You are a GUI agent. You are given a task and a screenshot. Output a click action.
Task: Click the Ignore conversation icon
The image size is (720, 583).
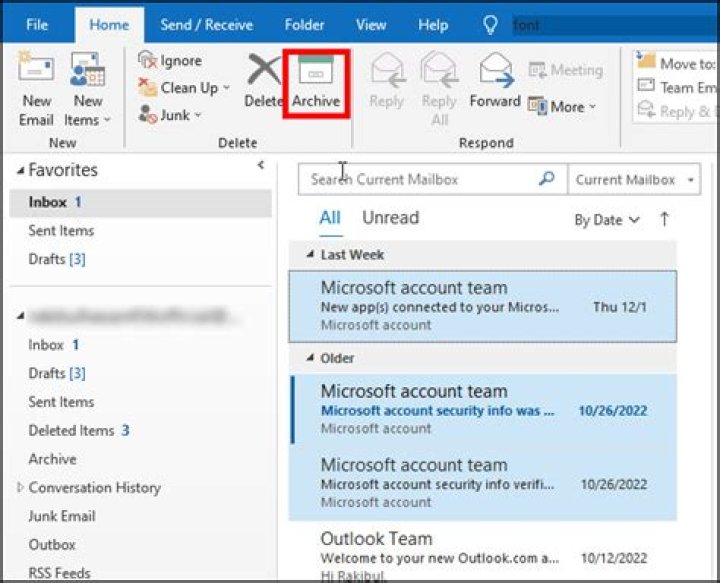pos(147,60)
